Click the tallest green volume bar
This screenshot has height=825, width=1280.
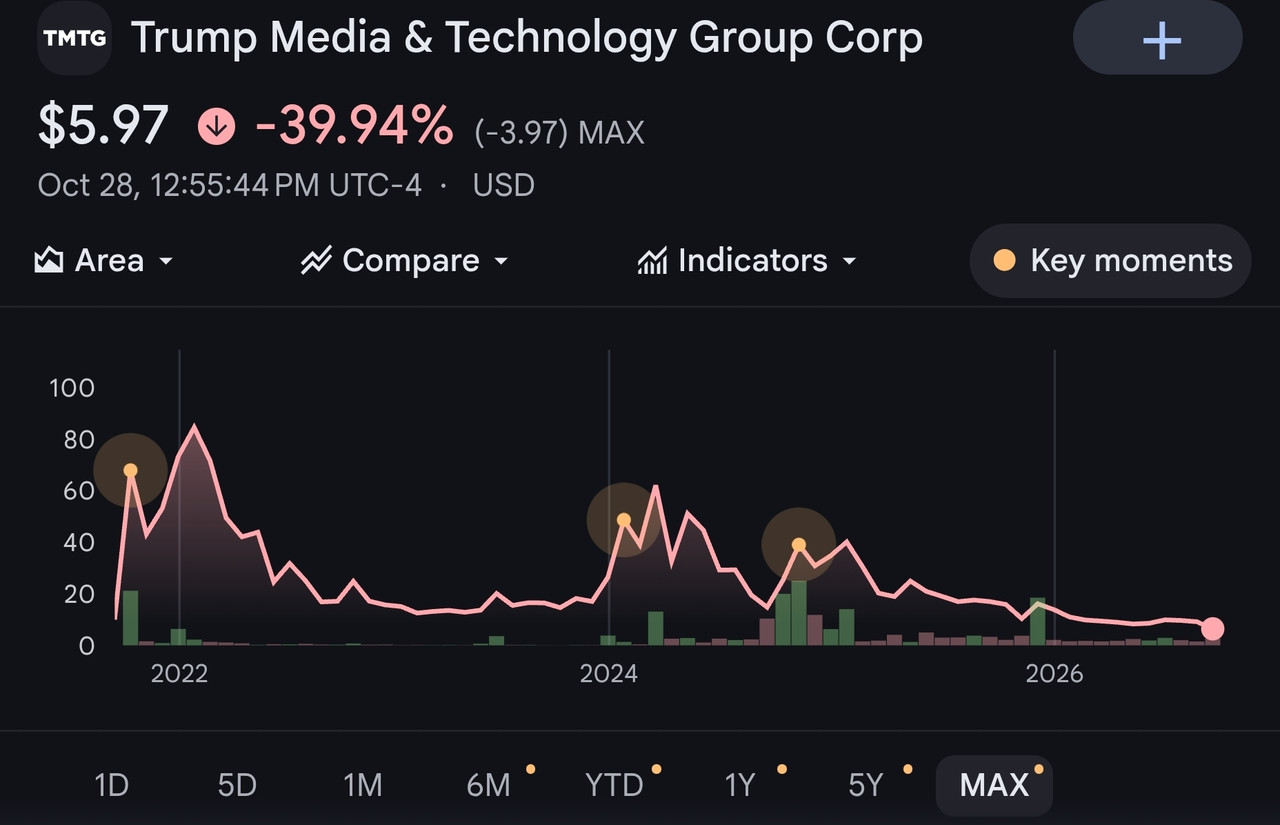798,613
